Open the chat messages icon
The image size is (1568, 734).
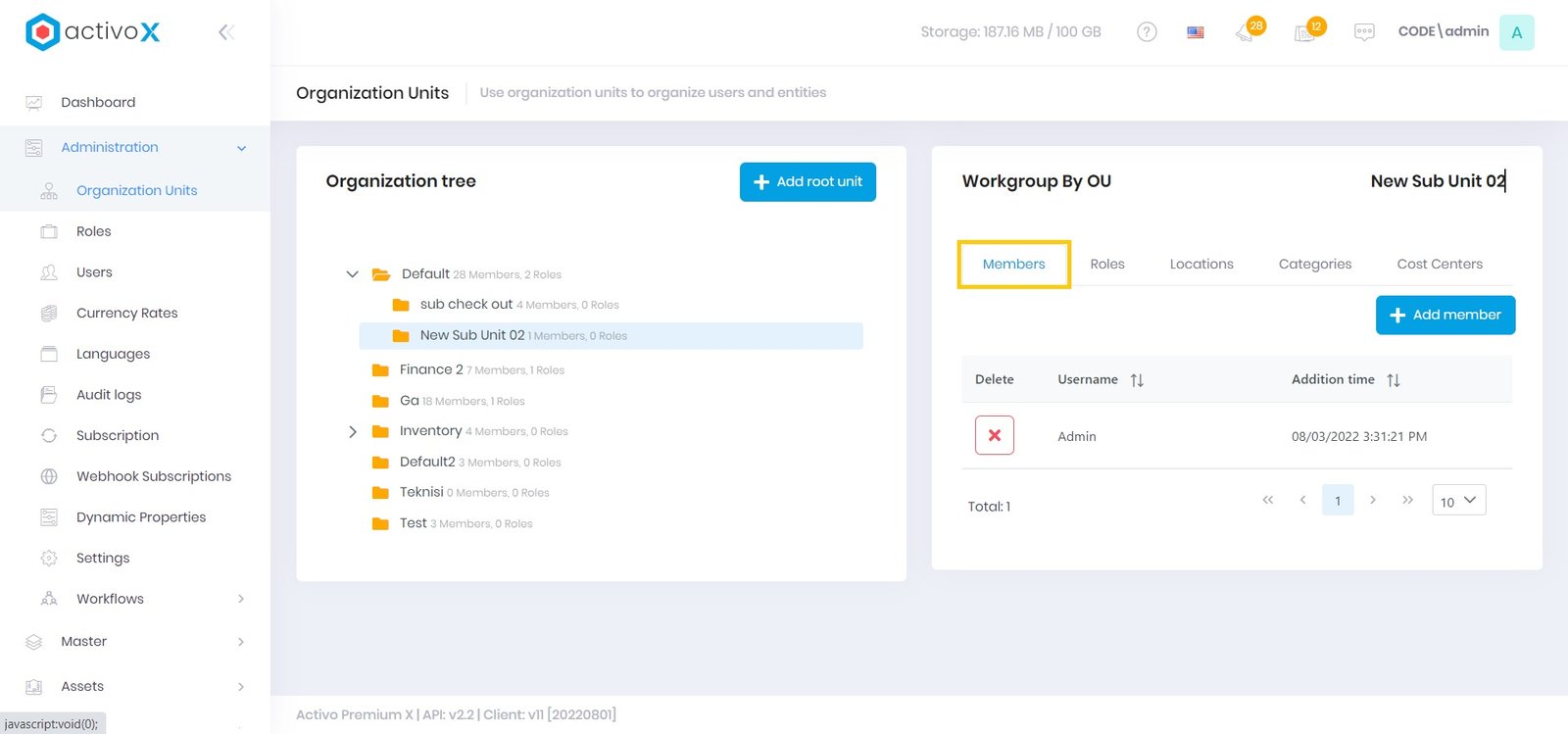point(1363,32)
